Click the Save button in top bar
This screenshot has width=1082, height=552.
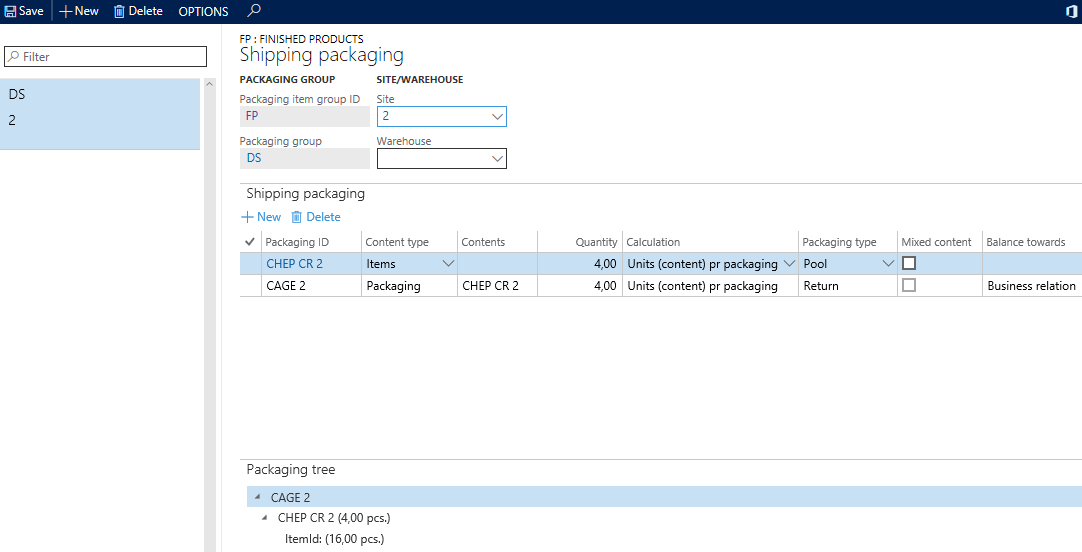[x=24, y=11]
